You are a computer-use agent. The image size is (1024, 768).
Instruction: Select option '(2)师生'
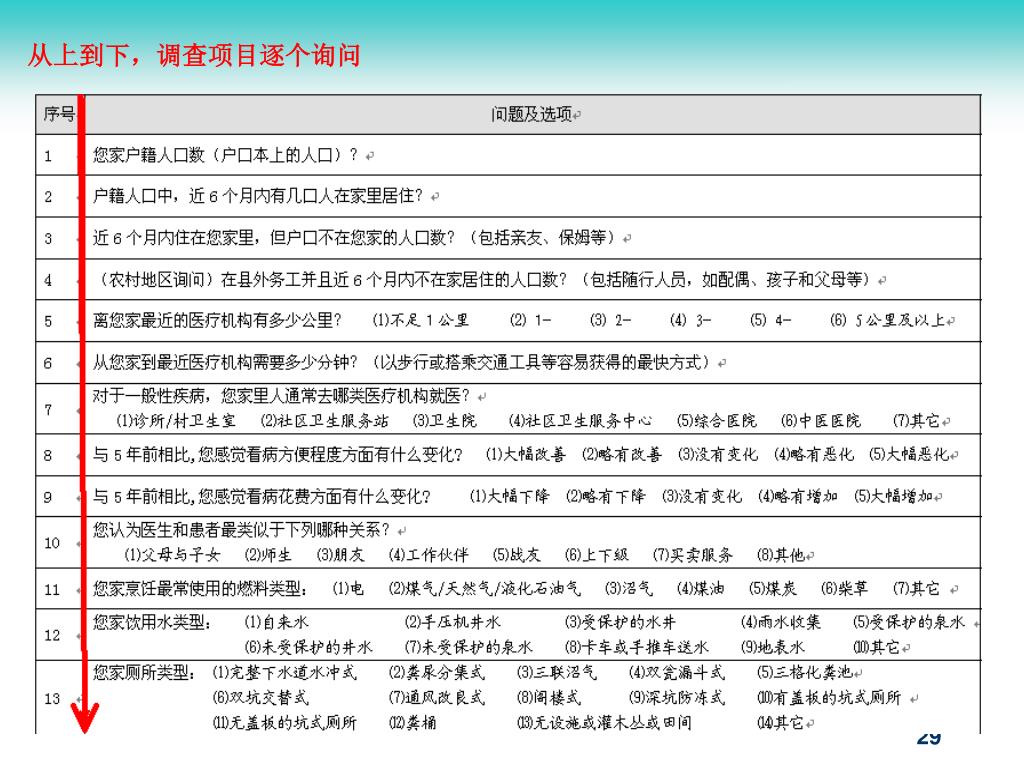268,555
